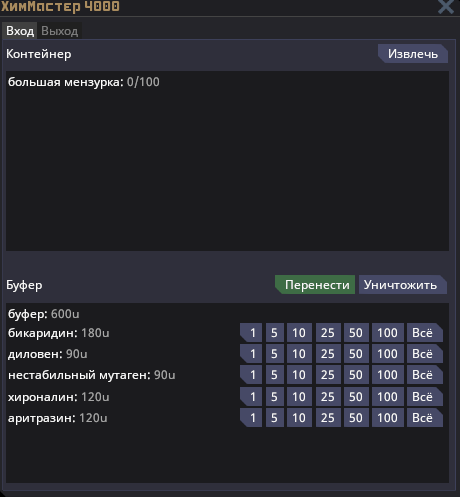This screenshot has width=460, height=497.
Task: Move all нестабильный мутаген with Всё
Action: (425, 375)
